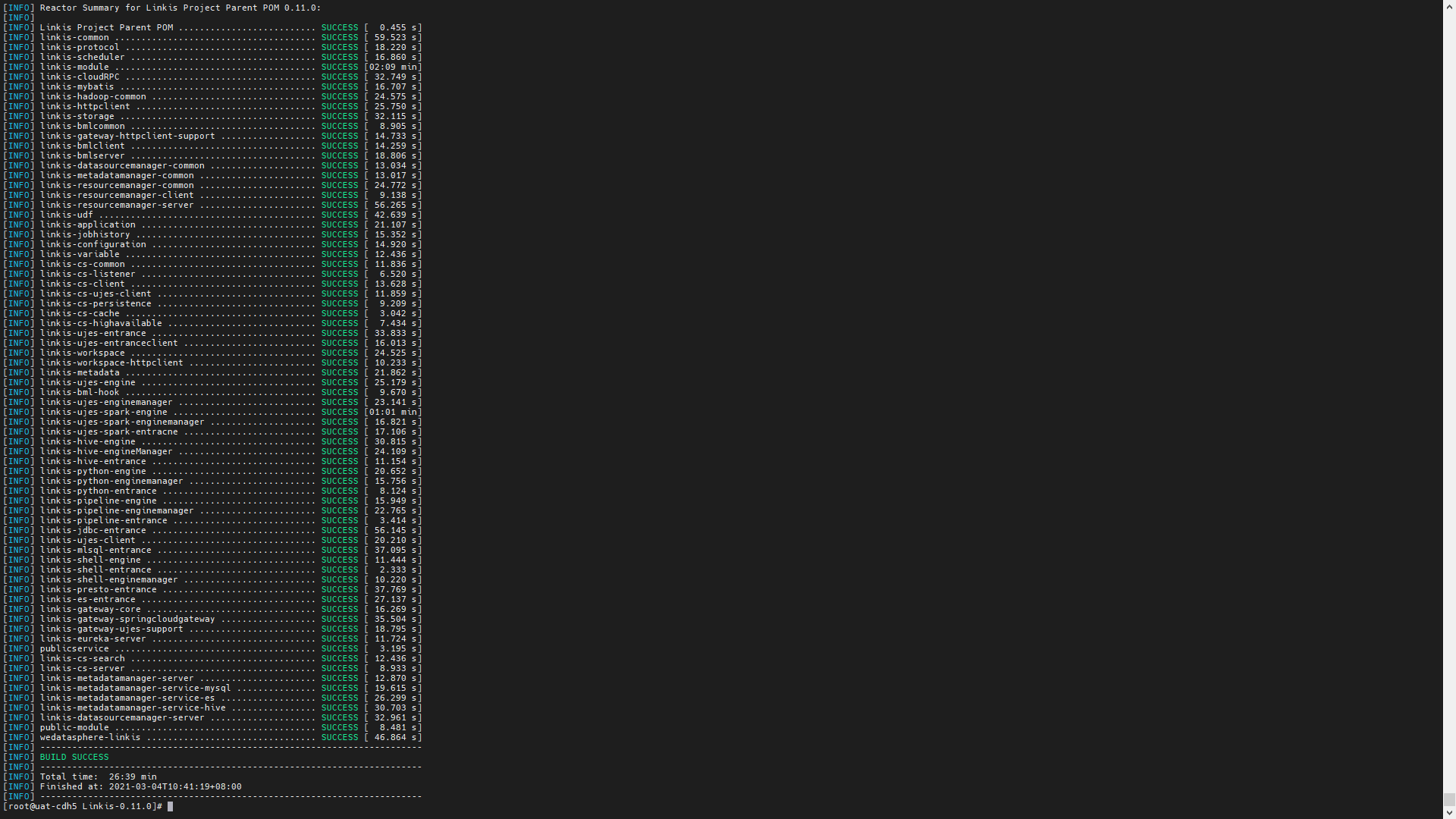Click the vertical scrollbar thumb
The image size is (1456, 819).
(1449, 799)
